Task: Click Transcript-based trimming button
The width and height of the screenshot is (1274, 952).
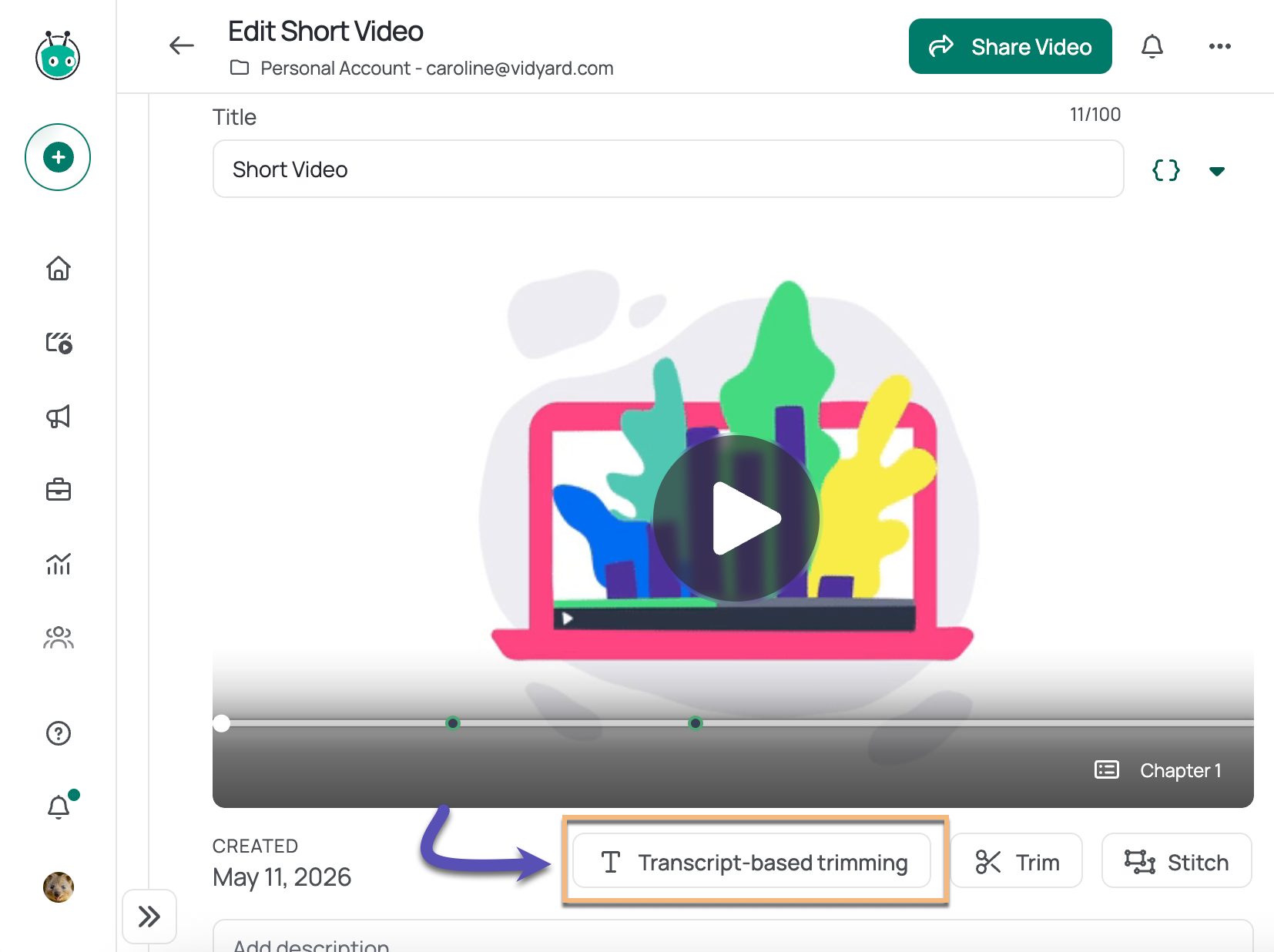Action: point(752,861)
